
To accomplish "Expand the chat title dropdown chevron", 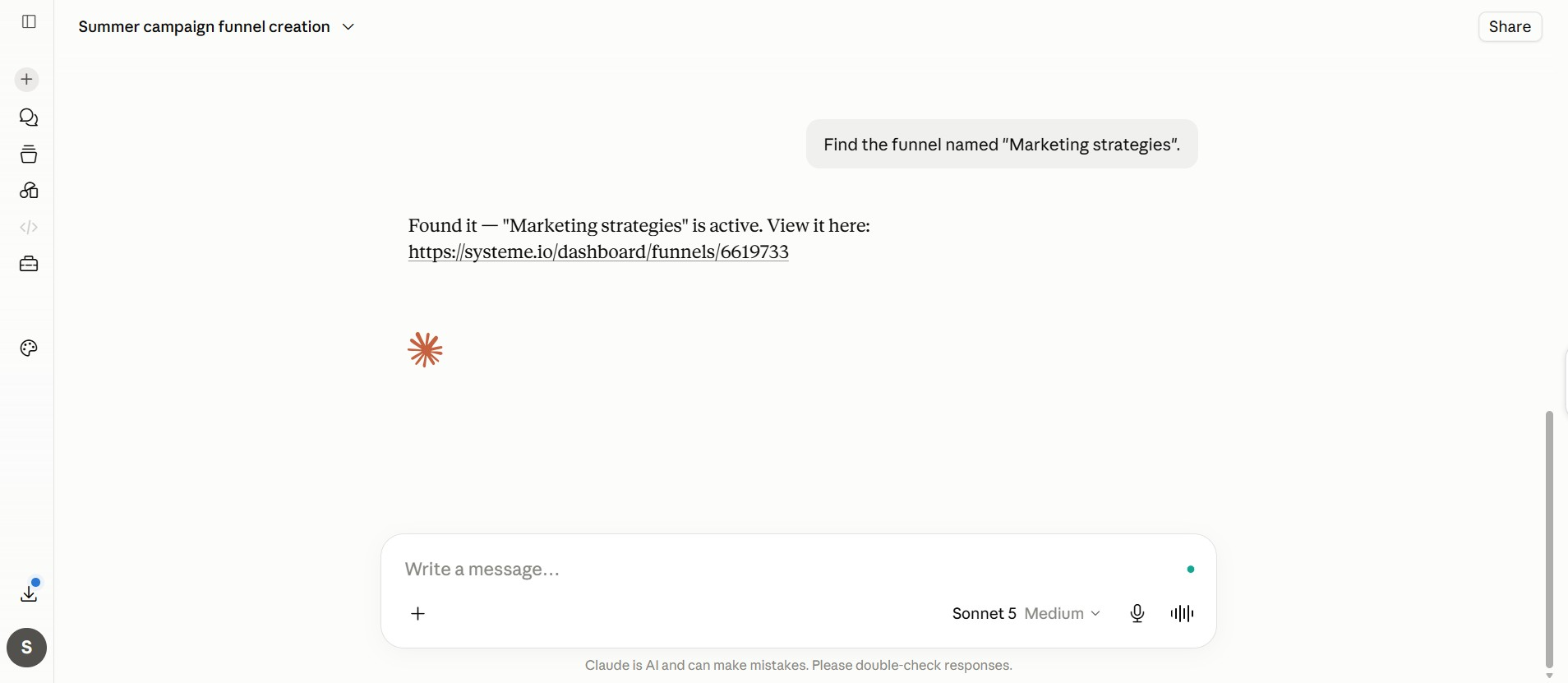I will (348, 27).
